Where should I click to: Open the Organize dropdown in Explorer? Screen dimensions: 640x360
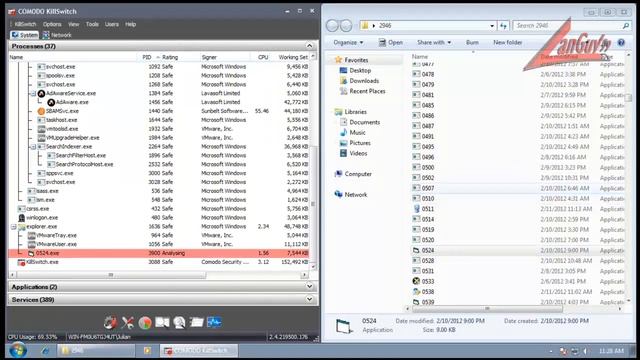[348, 42]
